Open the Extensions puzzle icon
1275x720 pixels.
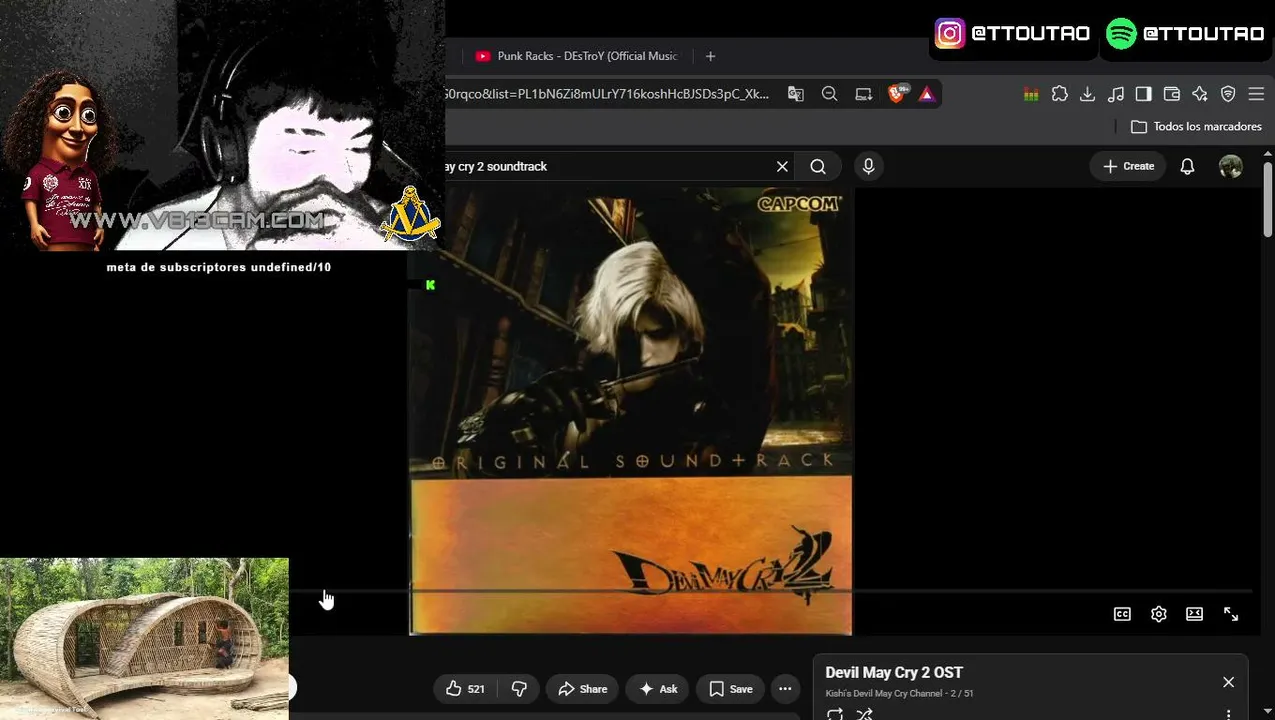[1060, 94]
